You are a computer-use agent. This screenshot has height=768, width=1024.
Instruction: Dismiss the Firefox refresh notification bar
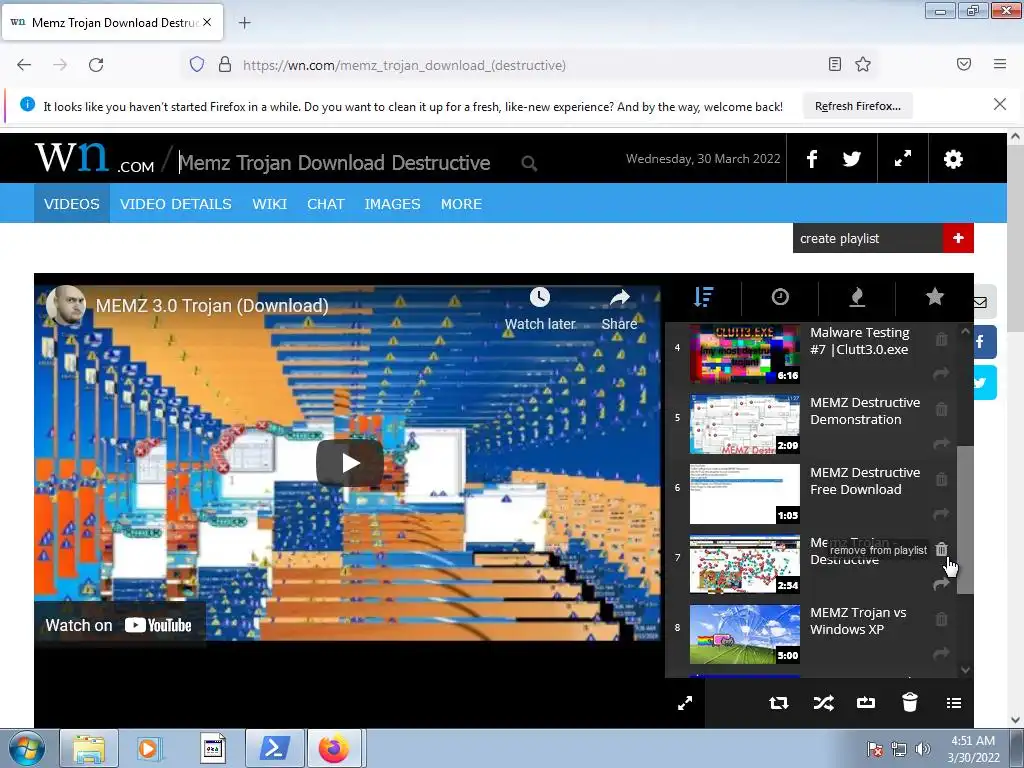tap(1000, 104)
